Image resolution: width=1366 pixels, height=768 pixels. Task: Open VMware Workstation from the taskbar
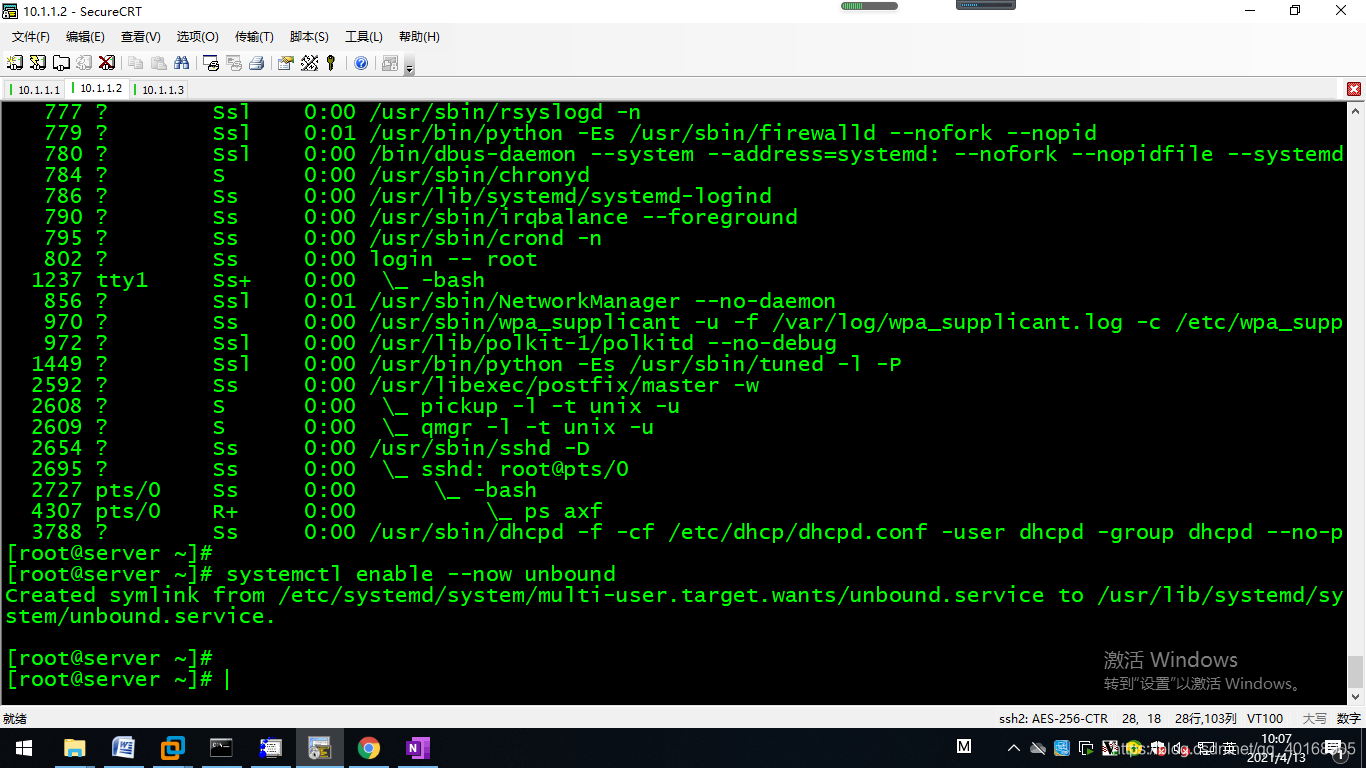click(172, 748)
